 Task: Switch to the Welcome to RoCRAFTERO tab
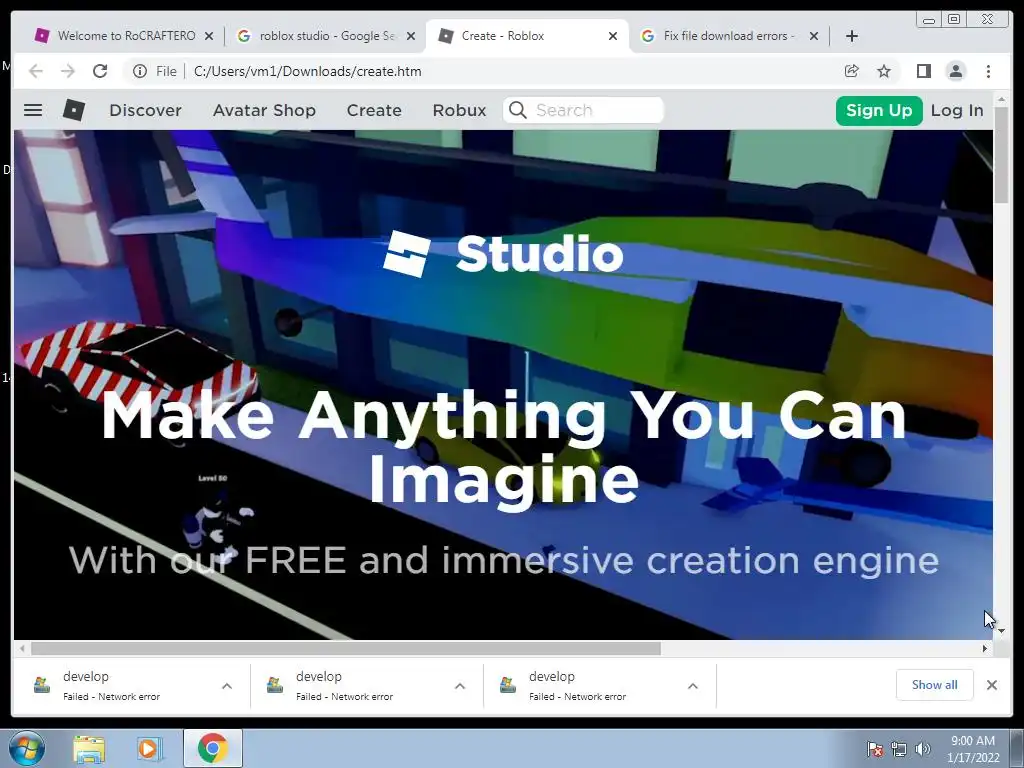[x=123, y=36]
